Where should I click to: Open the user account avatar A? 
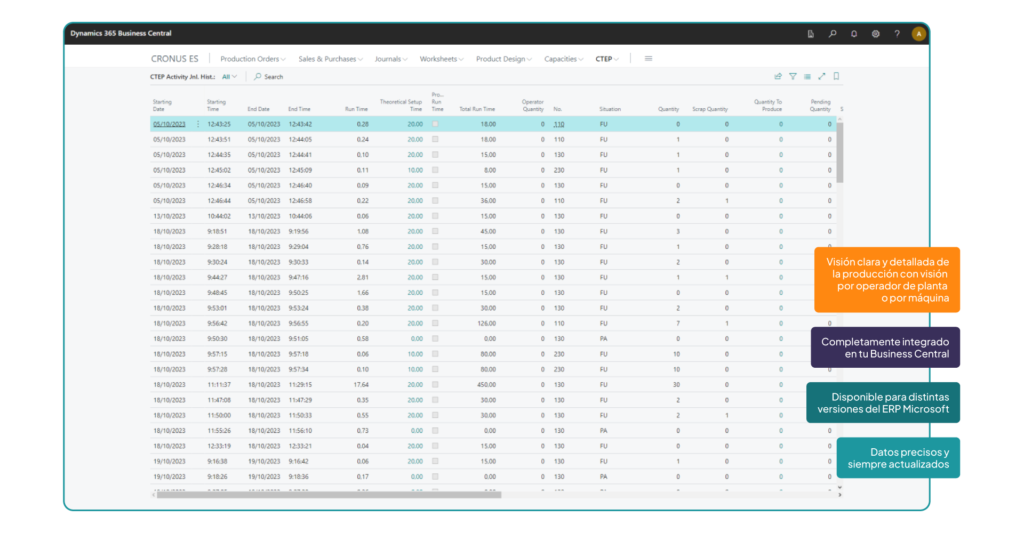919,34
